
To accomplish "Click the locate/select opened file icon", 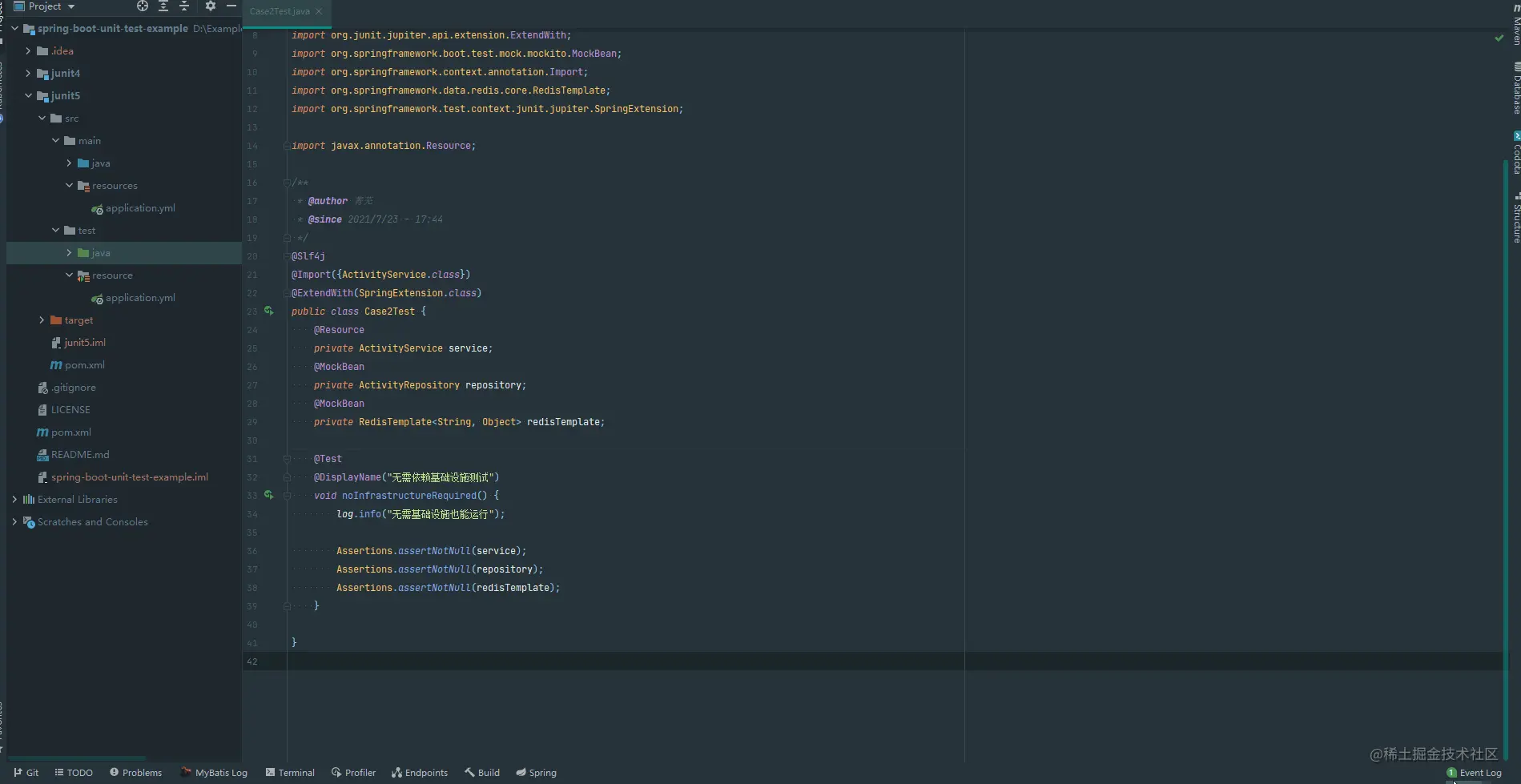I will [143, 6].
